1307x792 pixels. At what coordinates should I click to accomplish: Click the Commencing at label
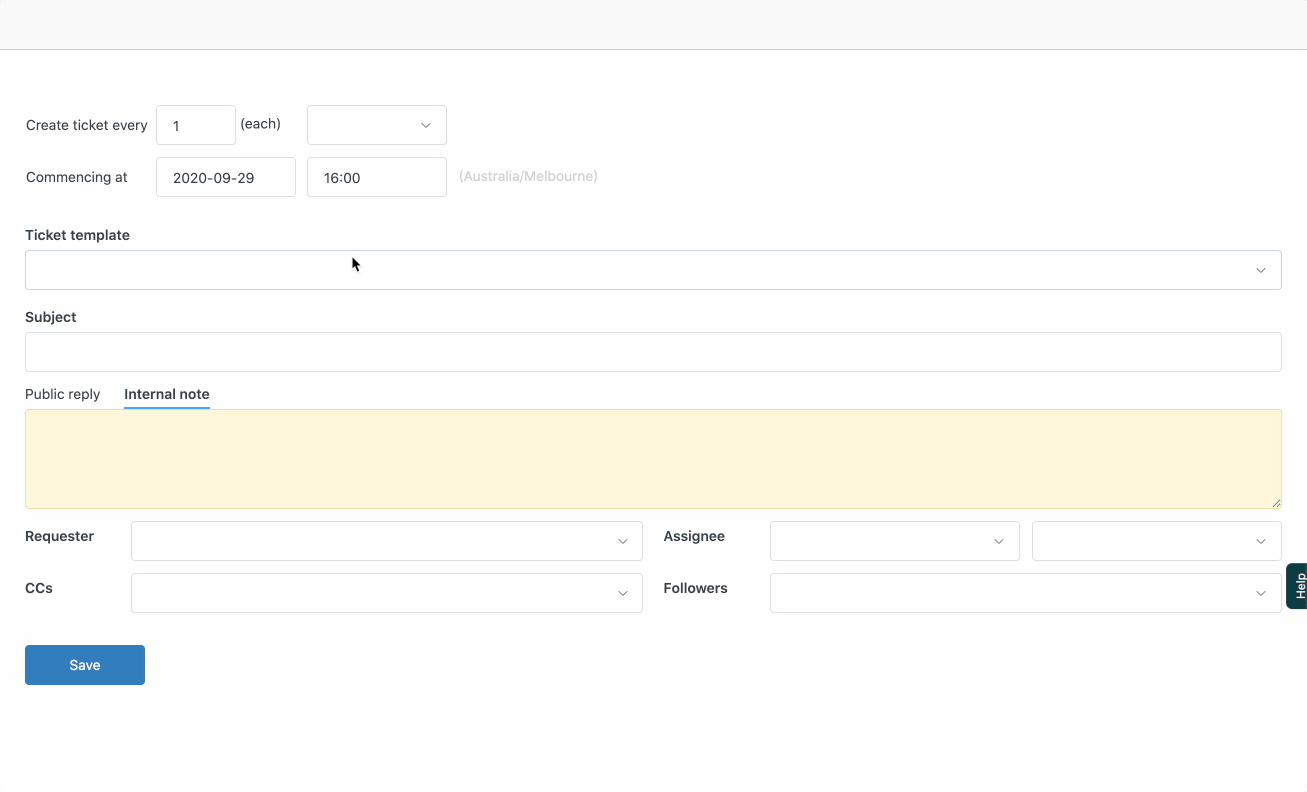[x=77, y=177]
